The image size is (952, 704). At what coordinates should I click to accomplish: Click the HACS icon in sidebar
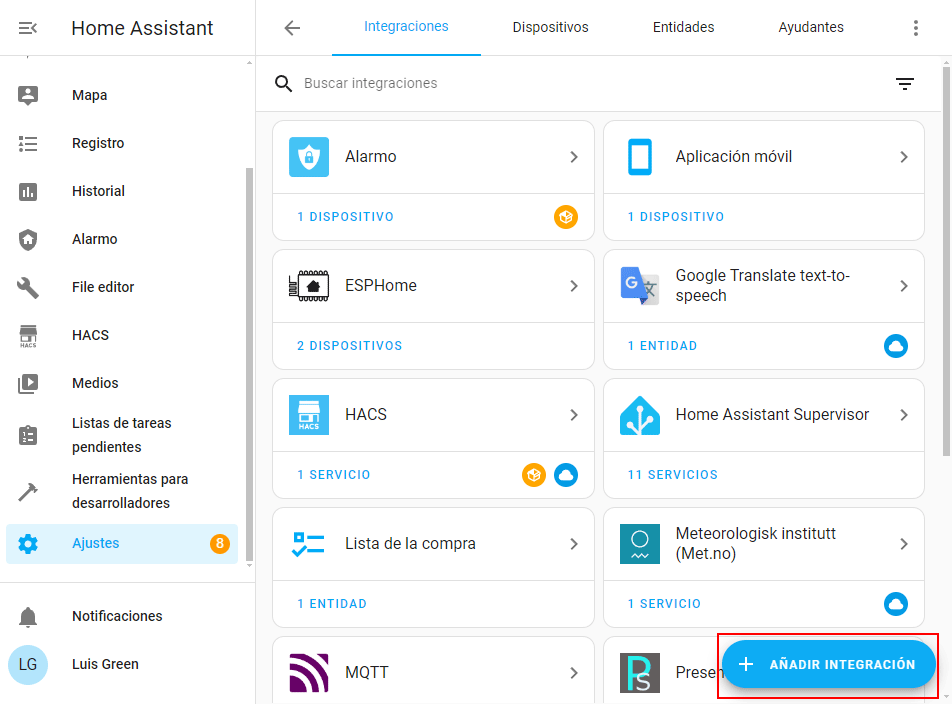28,335
